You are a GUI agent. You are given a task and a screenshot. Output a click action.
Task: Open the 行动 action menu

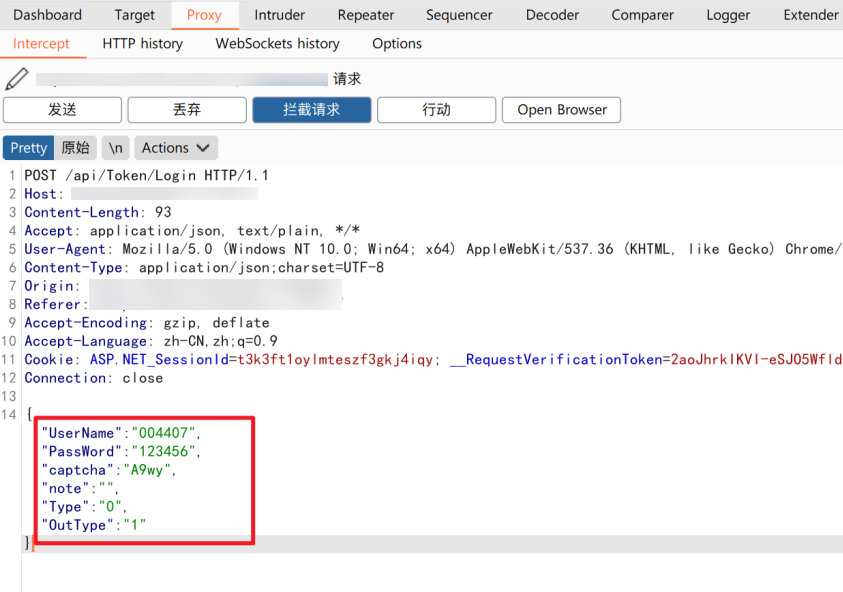click(x=436, y=110)
